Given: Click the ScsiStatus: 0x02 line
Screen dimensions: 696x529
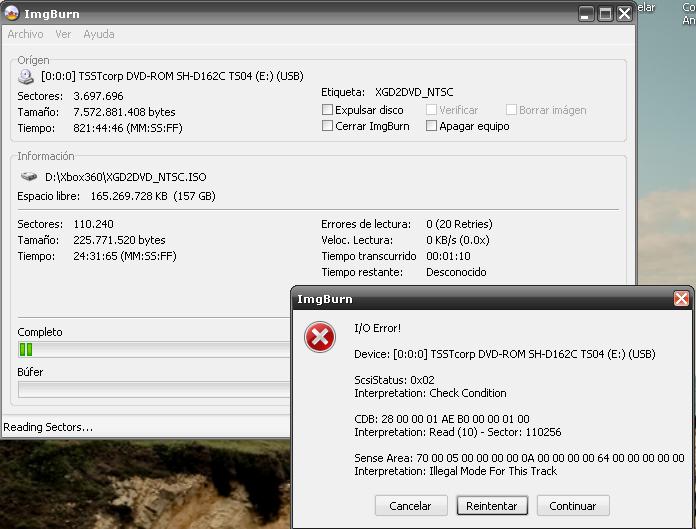Looking at the screenshot, I should click(394, 380).
